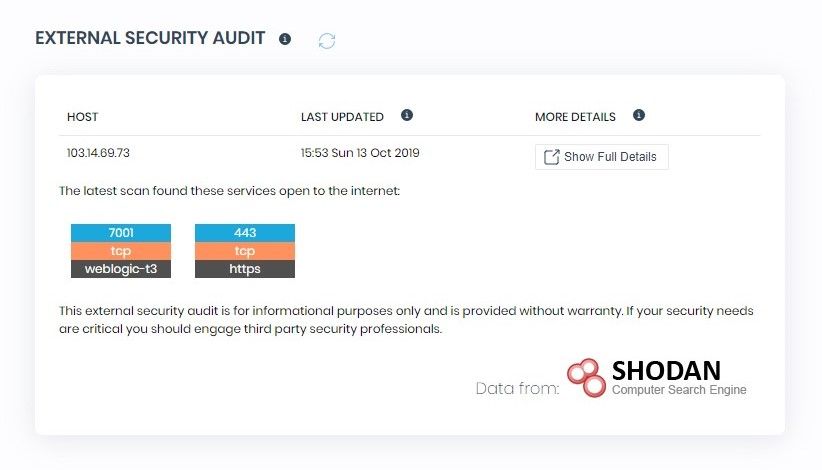Viewport: 822px width, 470px height.
Task: Click Show Full Details button
Action: pyautogui.click(x=601, y=157)
